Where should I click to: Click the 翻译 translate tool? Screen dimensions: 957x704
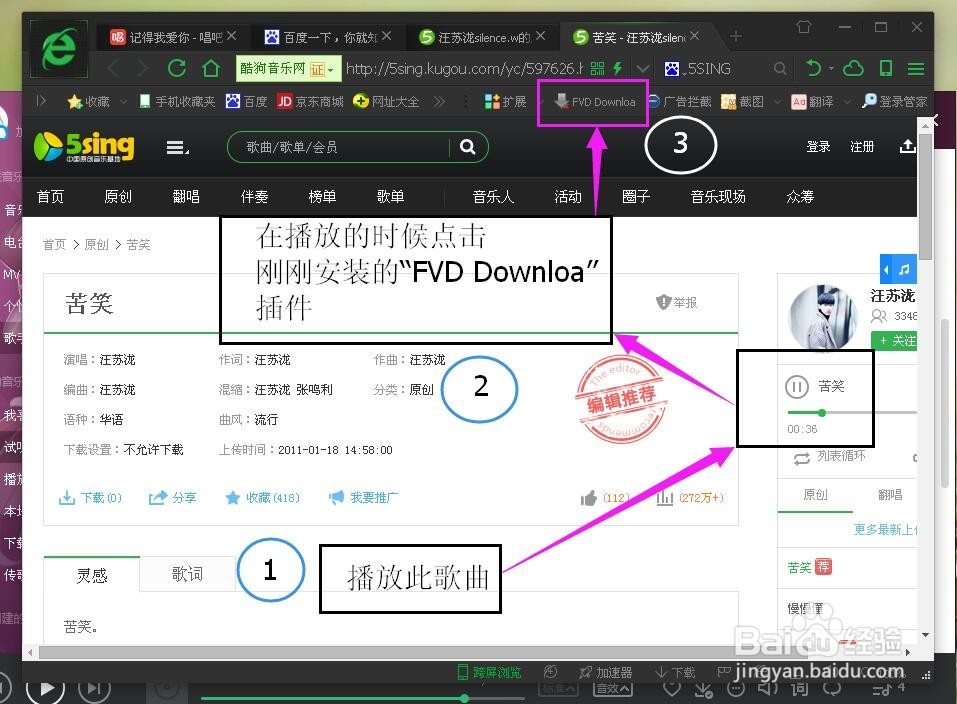(x=812, y=101)
